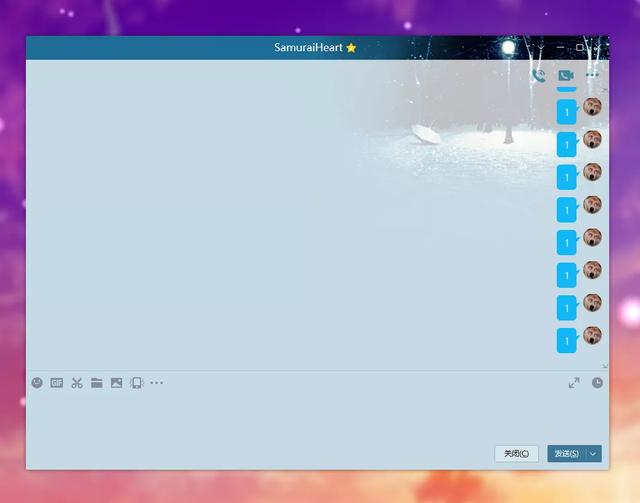Viewport: 640px width, 503px height.
Task: Open the emoji picker
Action: (37, 383)
